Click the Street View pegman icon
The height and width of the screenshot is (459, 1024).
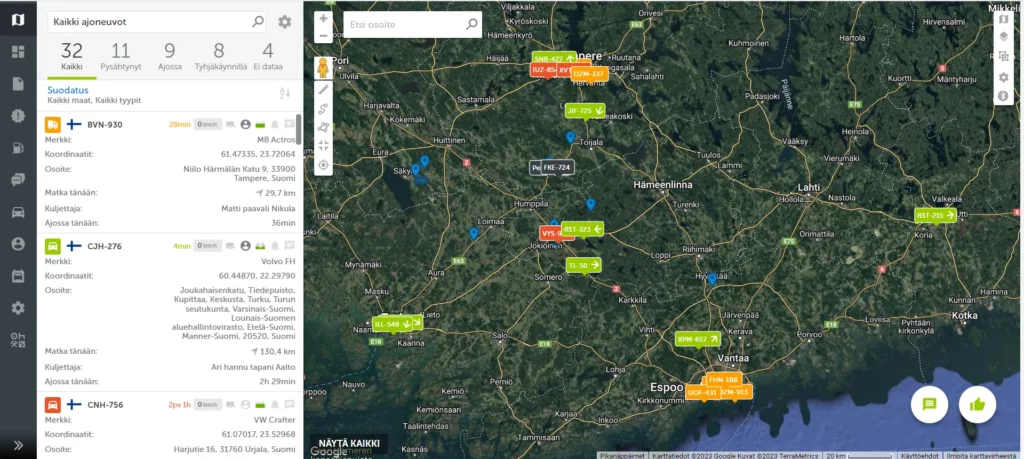323,68
